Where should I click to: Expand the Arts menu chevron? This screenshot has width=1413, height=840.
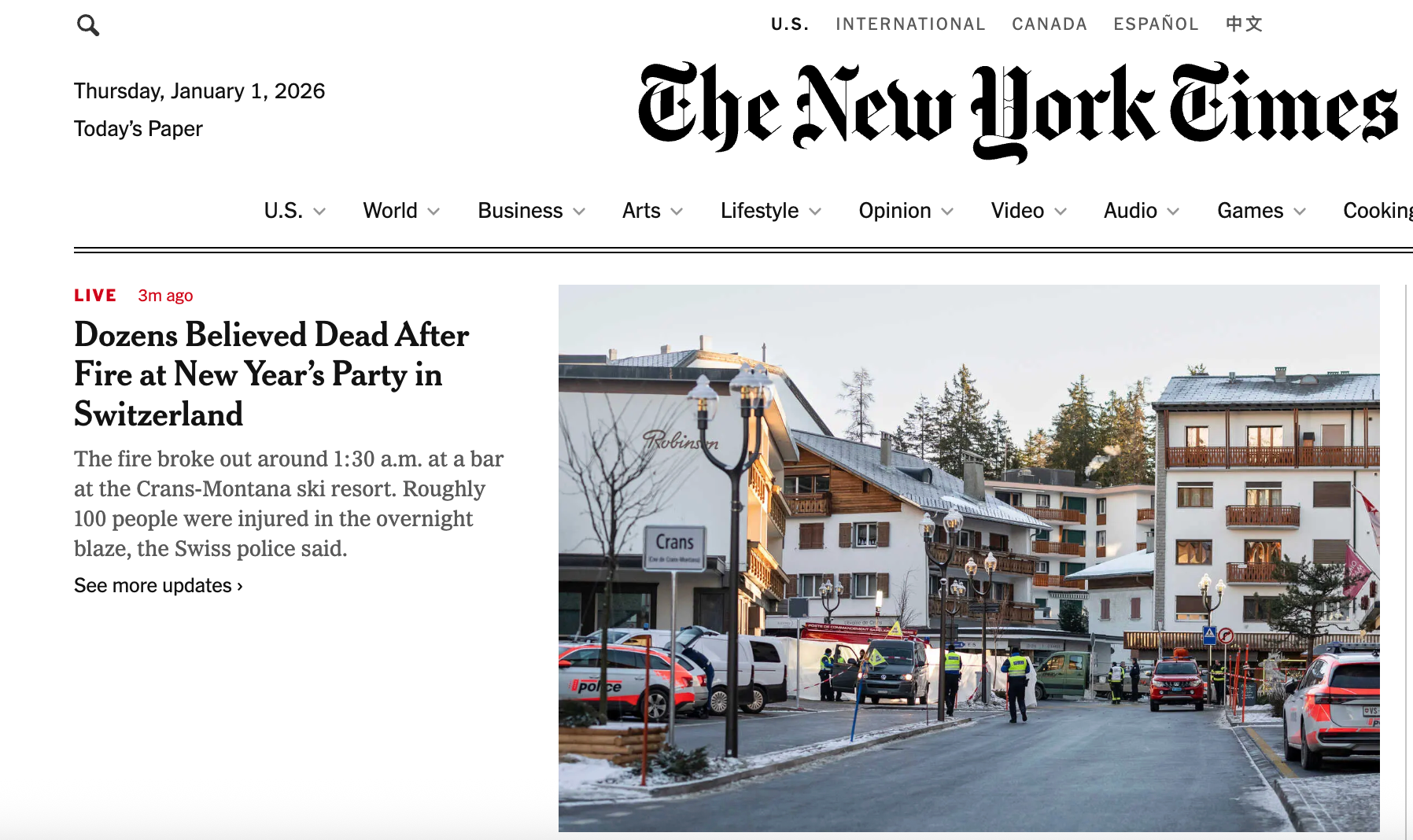click(x=677, y=212)
